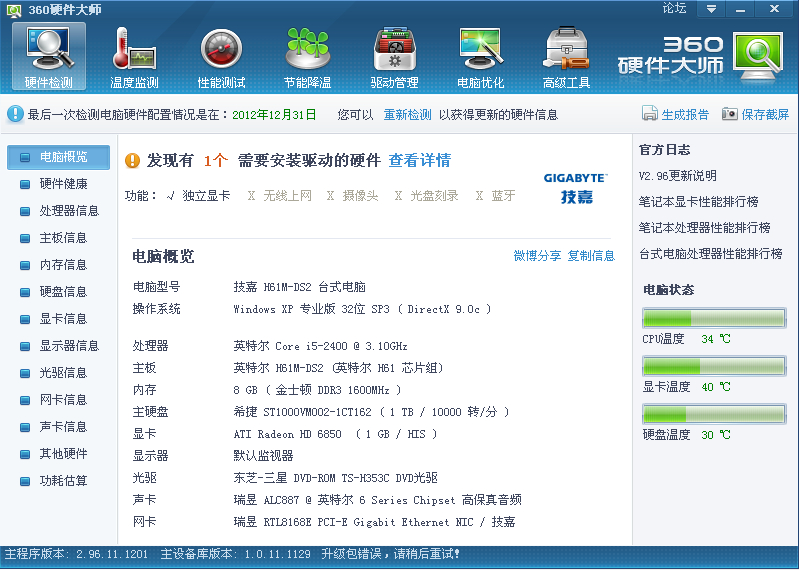The image size is (799, 570).
Task: Click the blue info icon beside 最后一次检测
Action: 15,114
